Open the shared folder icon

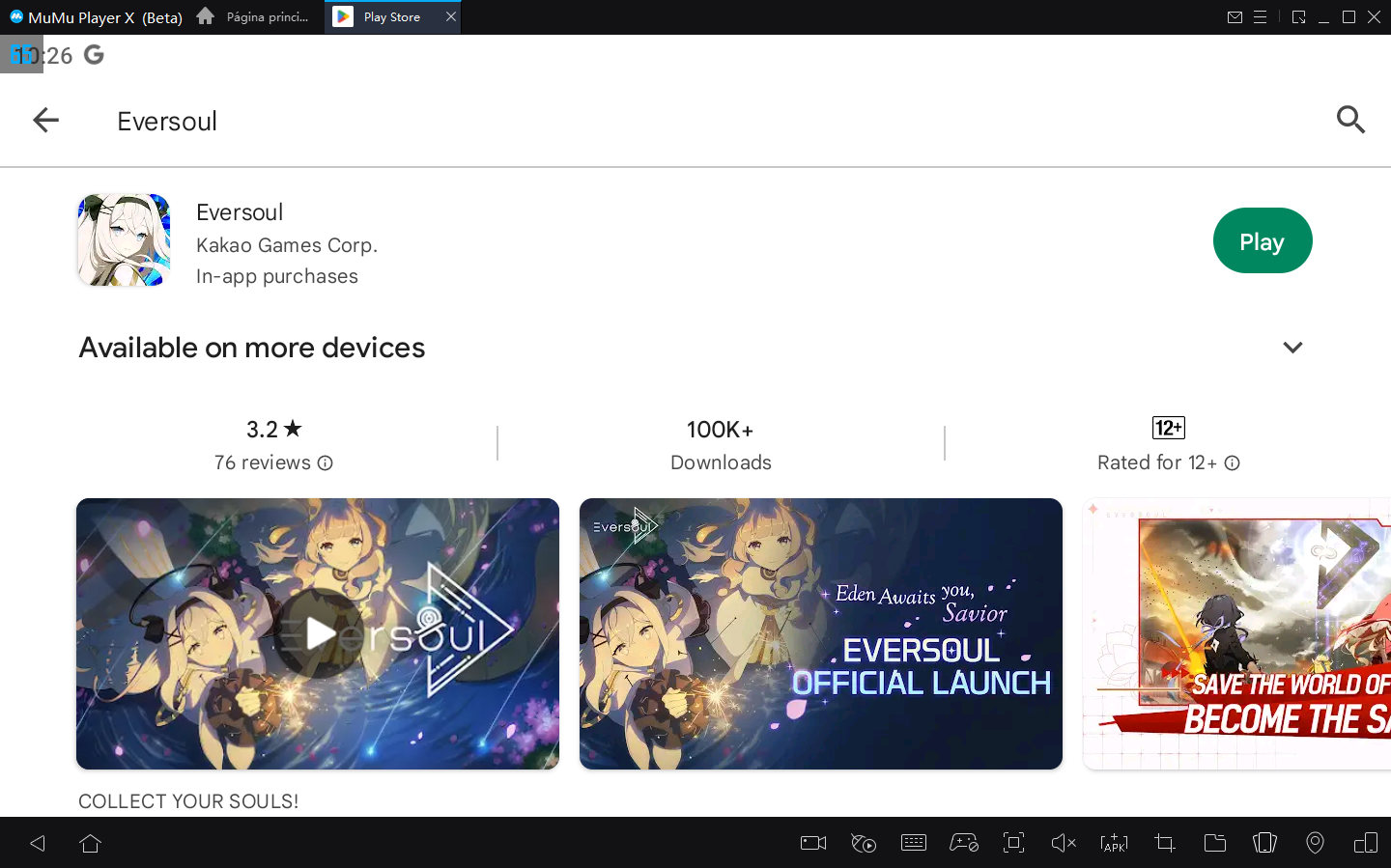coord(1215,843)
